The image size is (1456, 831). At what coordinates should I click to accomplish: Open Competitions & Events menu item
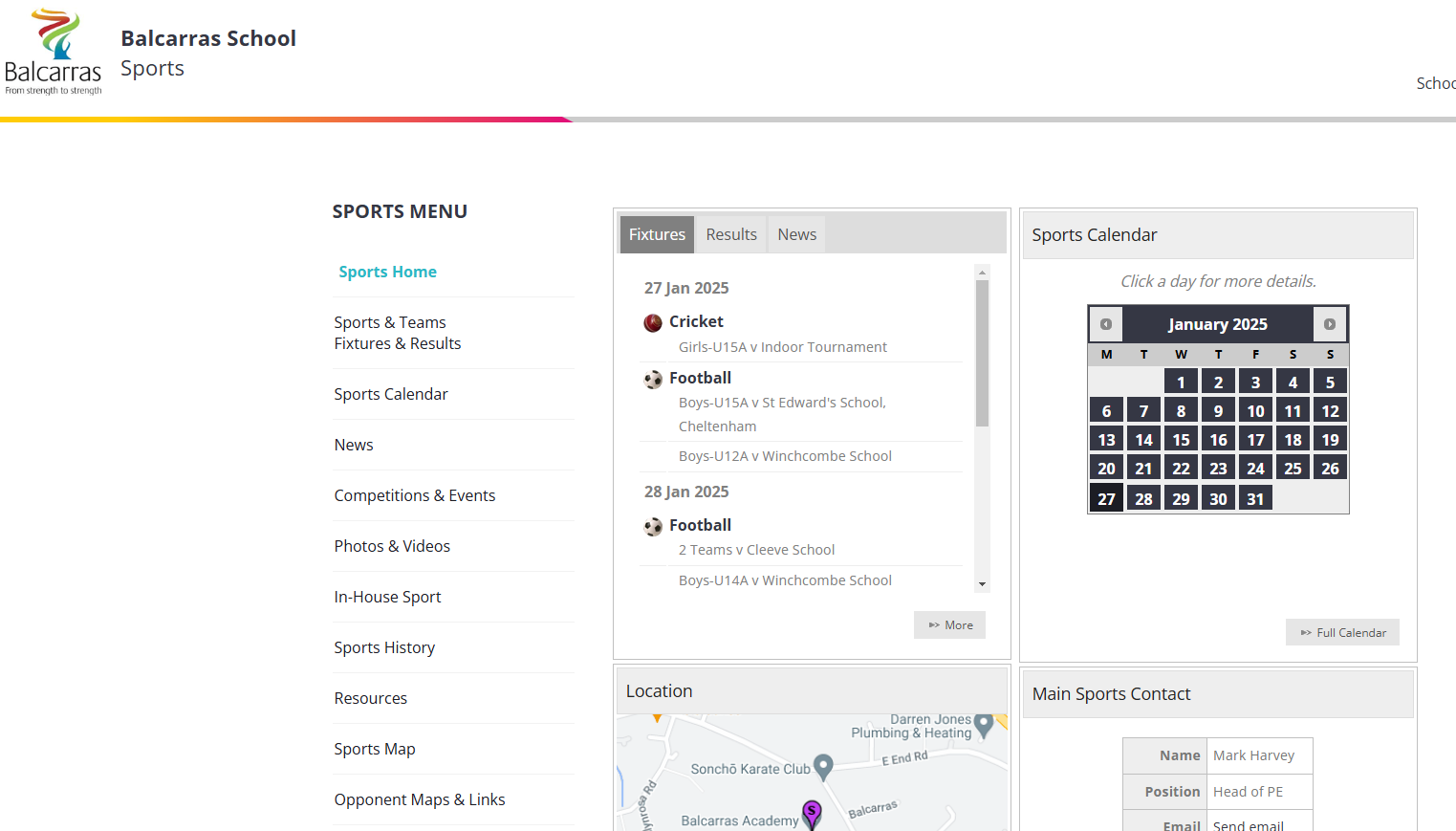click(415, 495)
